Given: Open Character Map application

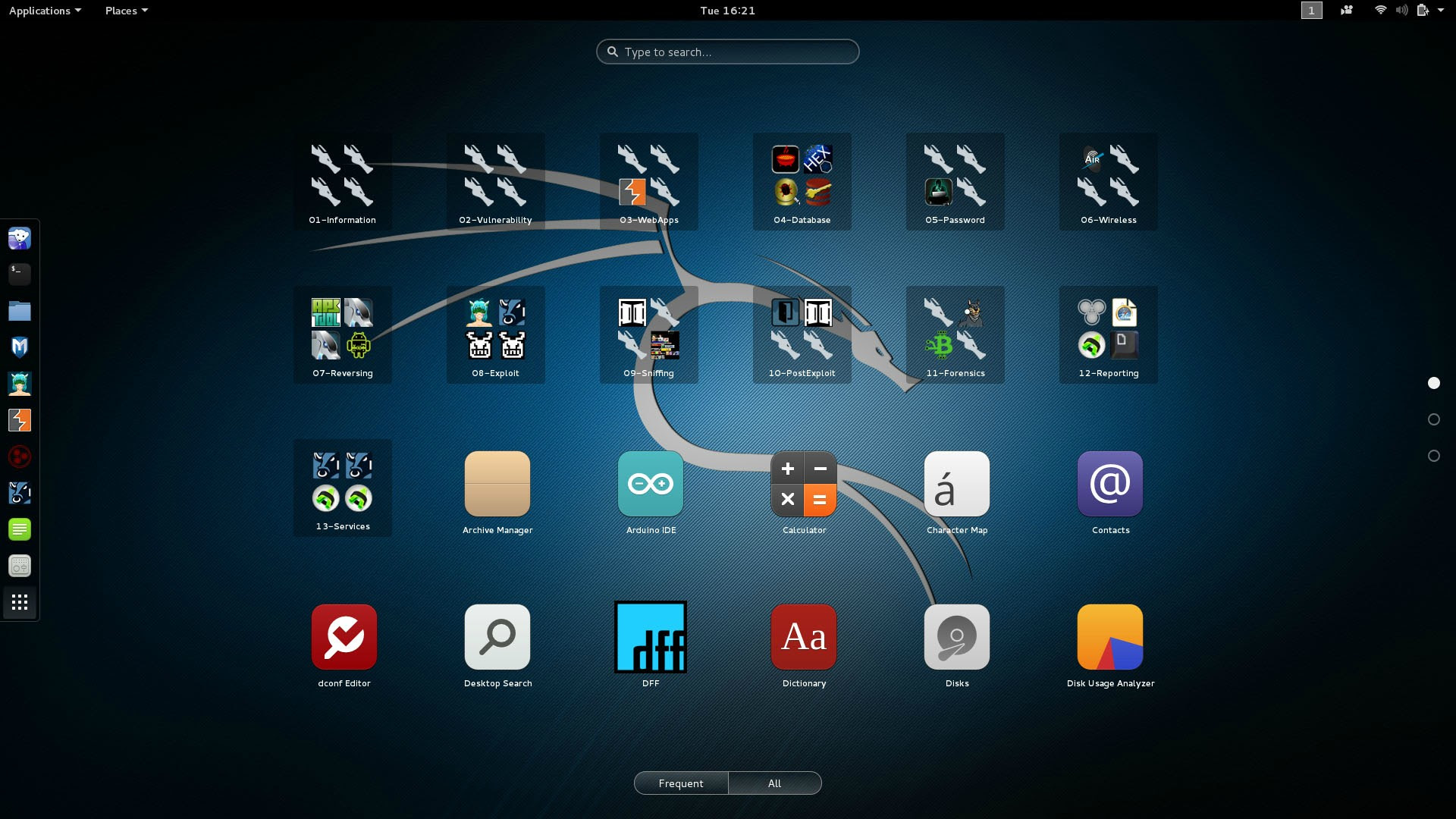Looking at the screenshot, I should 956,485.
